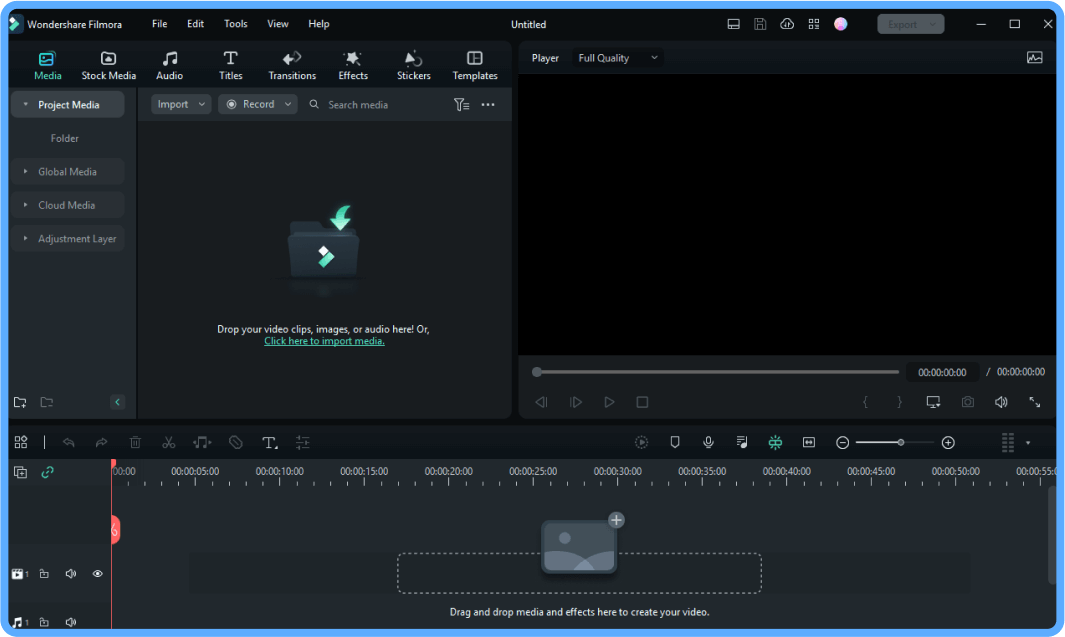Image resolution: width=1065 pixels, height=637 pixels.
Task: Click the voiceover microphone icon
Action: (708, 442)
